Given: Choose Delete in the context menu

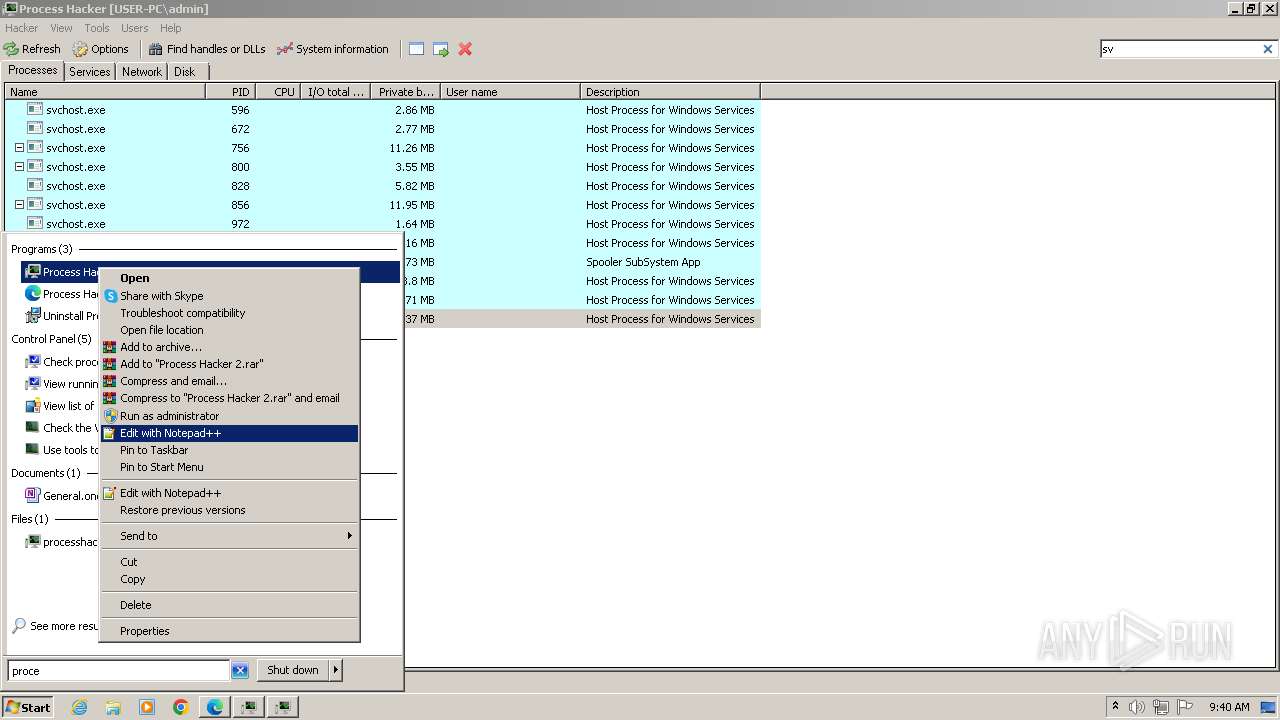Looking at the screenshot, I should 229,605.
